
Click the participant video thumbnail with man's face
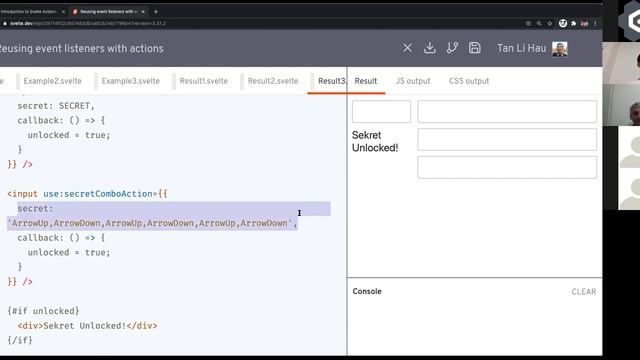click(621, 105)
